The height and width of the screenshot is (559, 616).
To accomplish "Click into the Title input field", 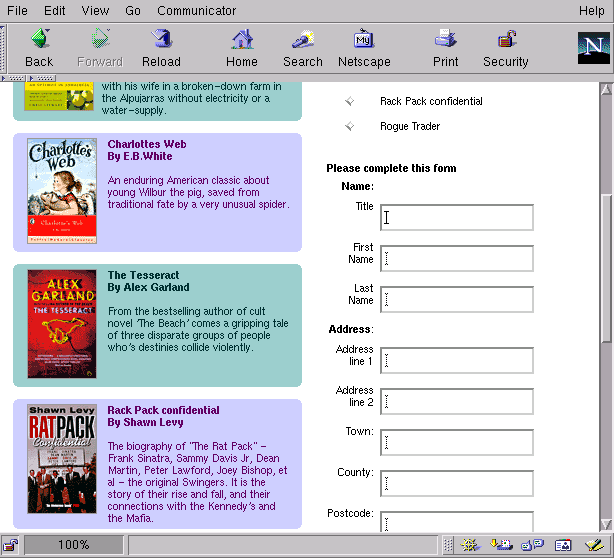I will point(457,217).
